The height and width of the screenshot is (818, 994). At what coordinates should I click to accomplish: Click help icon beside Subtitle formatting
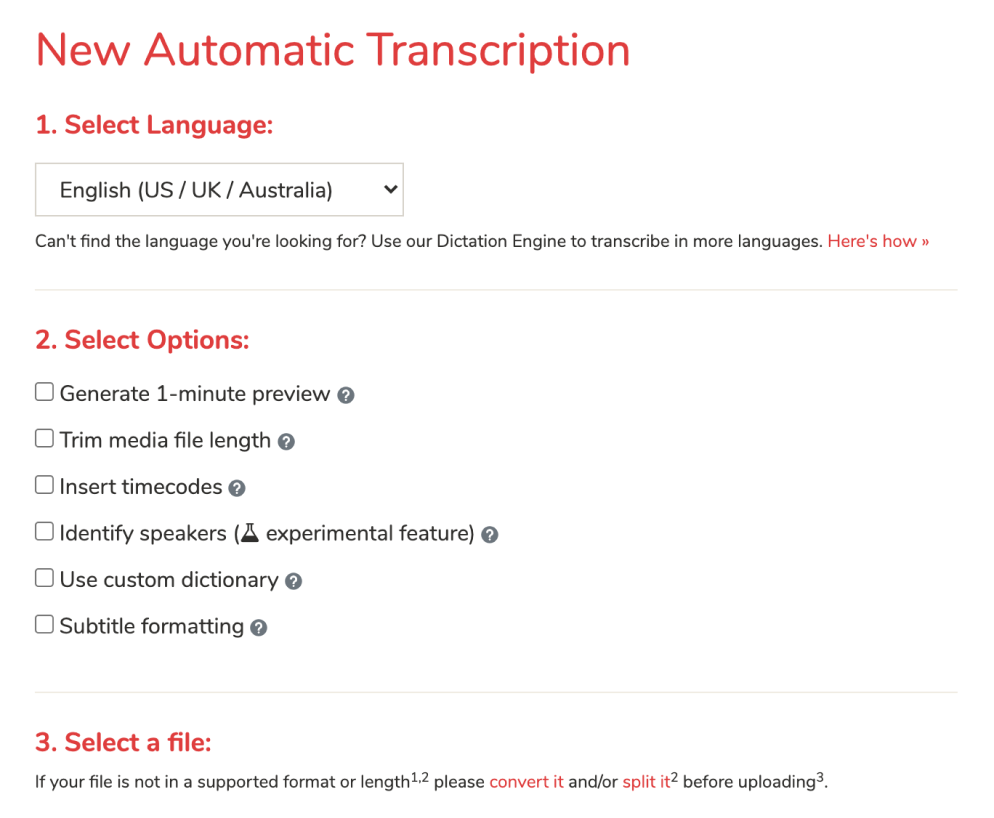pyautogui.click(x=259, y=628)
